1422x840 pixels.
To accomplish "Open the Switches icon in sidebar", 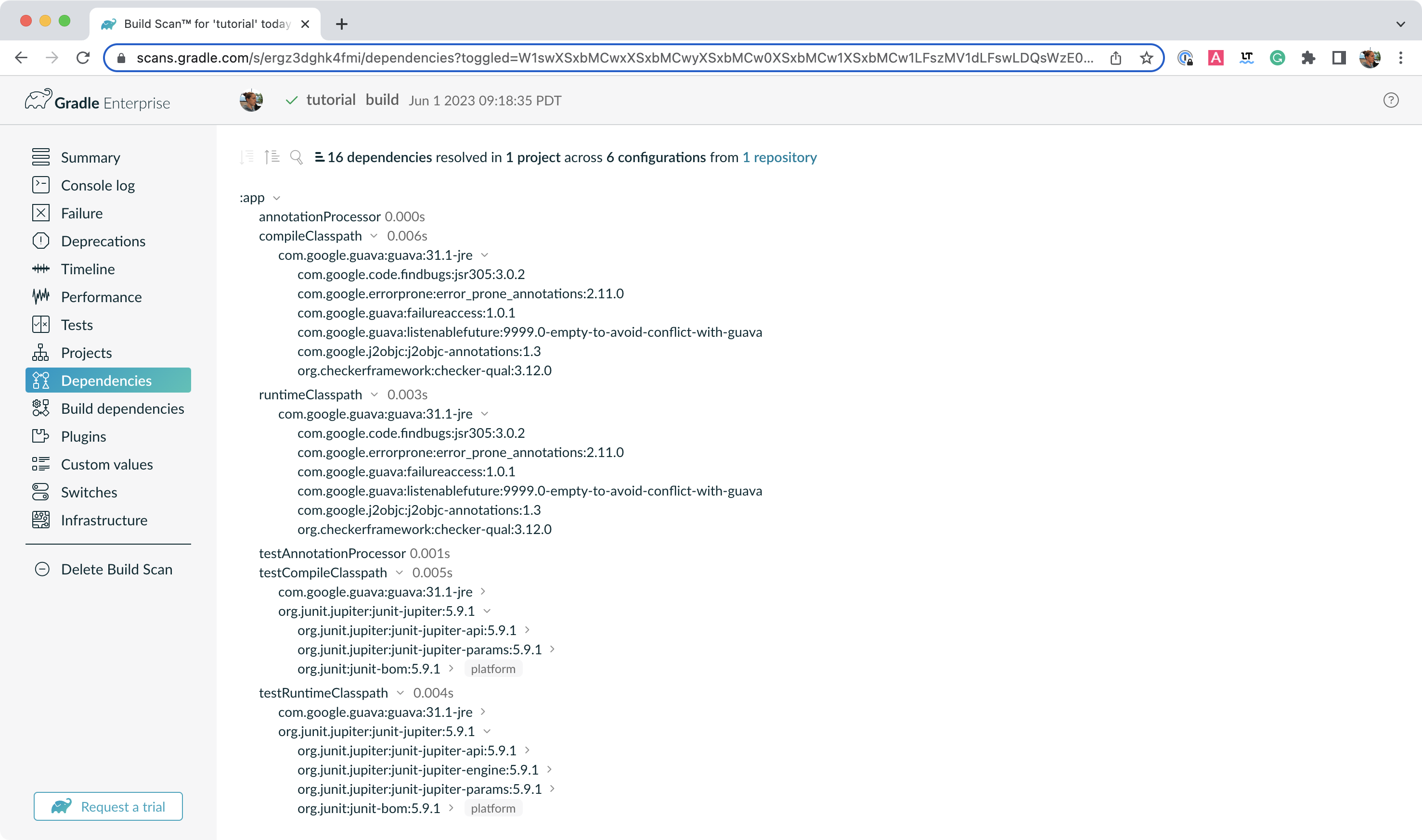I will [x=40, y=492].
